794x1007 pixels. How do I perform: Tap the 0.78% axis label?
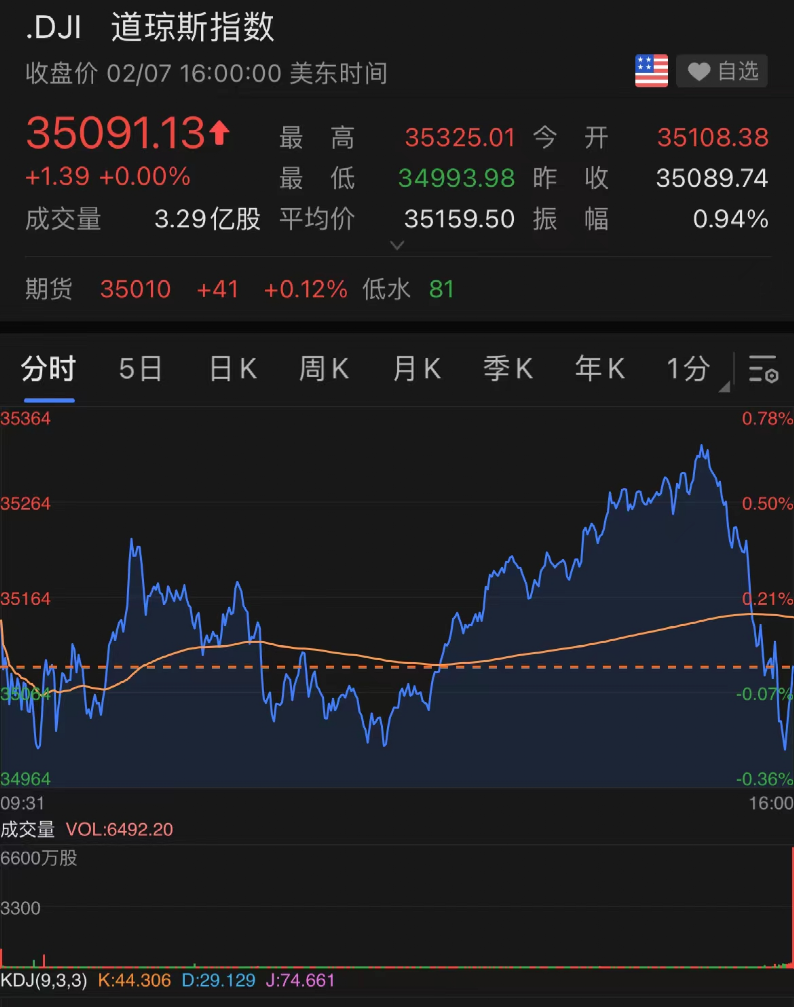pyautogui.click(x=768, y=419)
